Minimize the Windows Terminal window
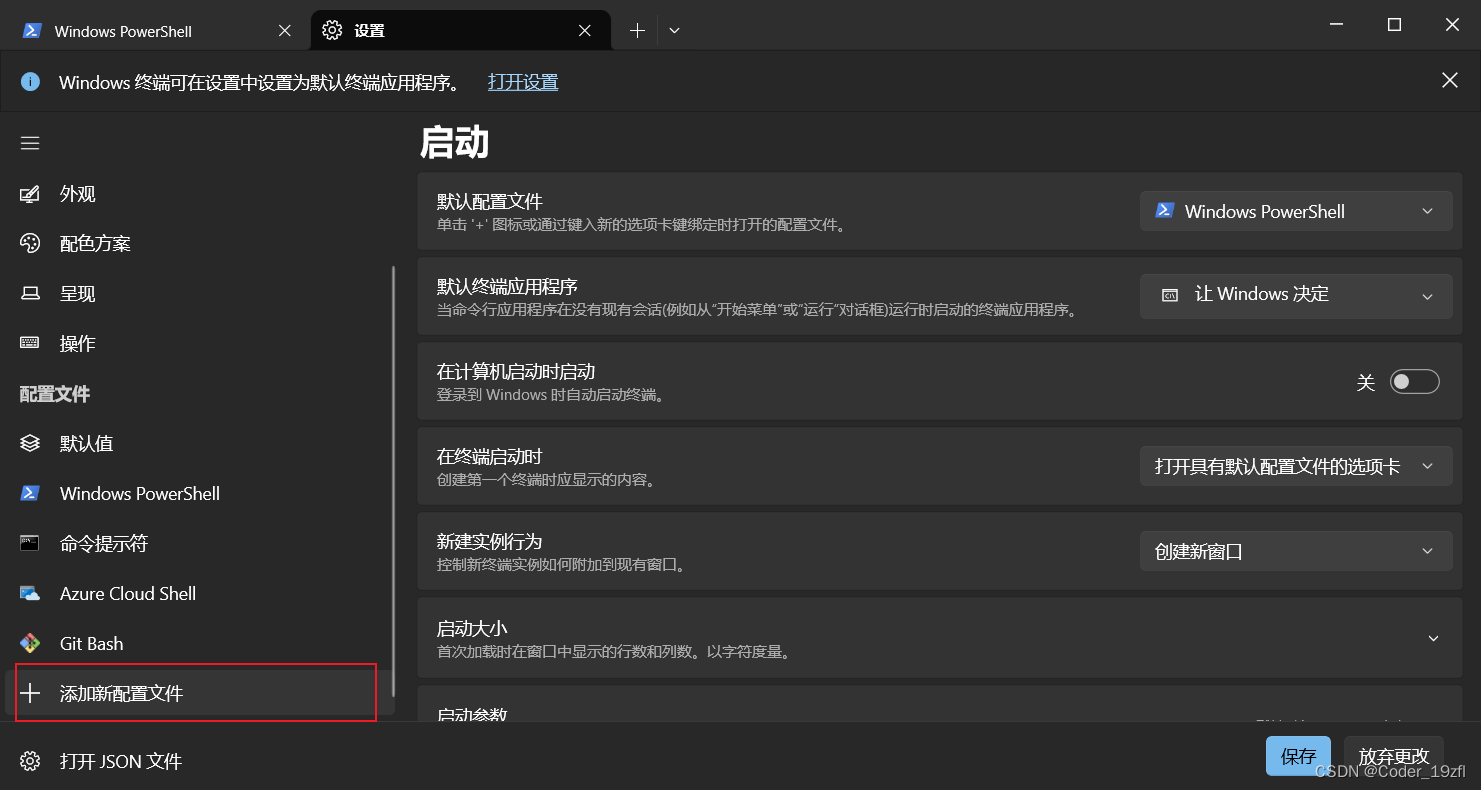The image size is (1481, 790). pos(1337,25)
